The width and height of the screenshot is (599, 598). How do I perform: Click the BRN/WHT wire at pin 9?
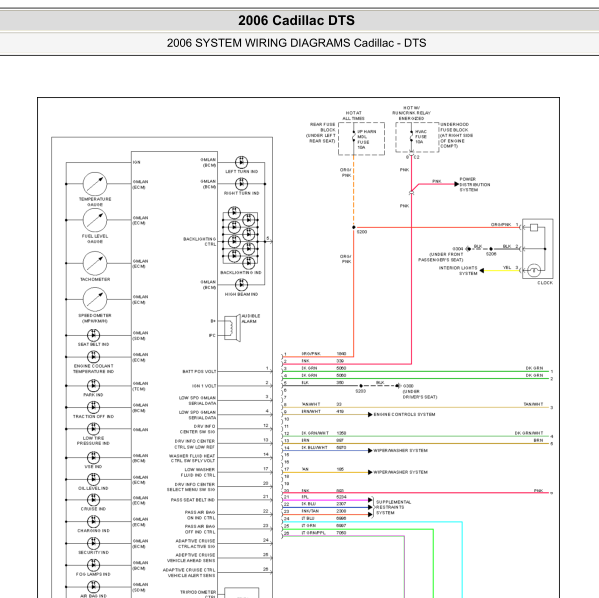pyautogui.click(x=327, y=415)
